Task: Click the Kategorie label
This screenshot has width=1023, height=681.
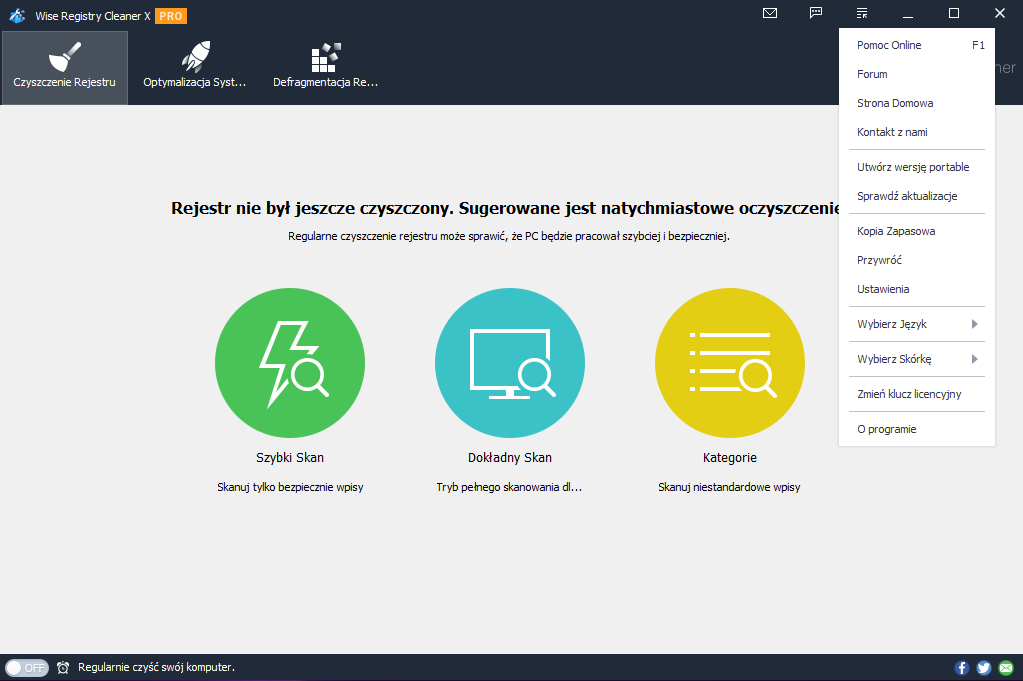Action: point(729,458)
